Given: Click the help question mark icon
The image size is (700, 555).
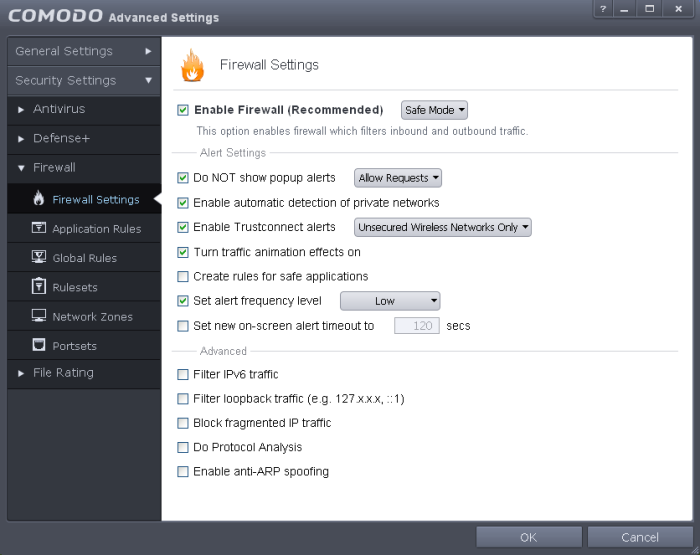Looking at the screenshot, I should pyautogui.click(x=603, y=9).
